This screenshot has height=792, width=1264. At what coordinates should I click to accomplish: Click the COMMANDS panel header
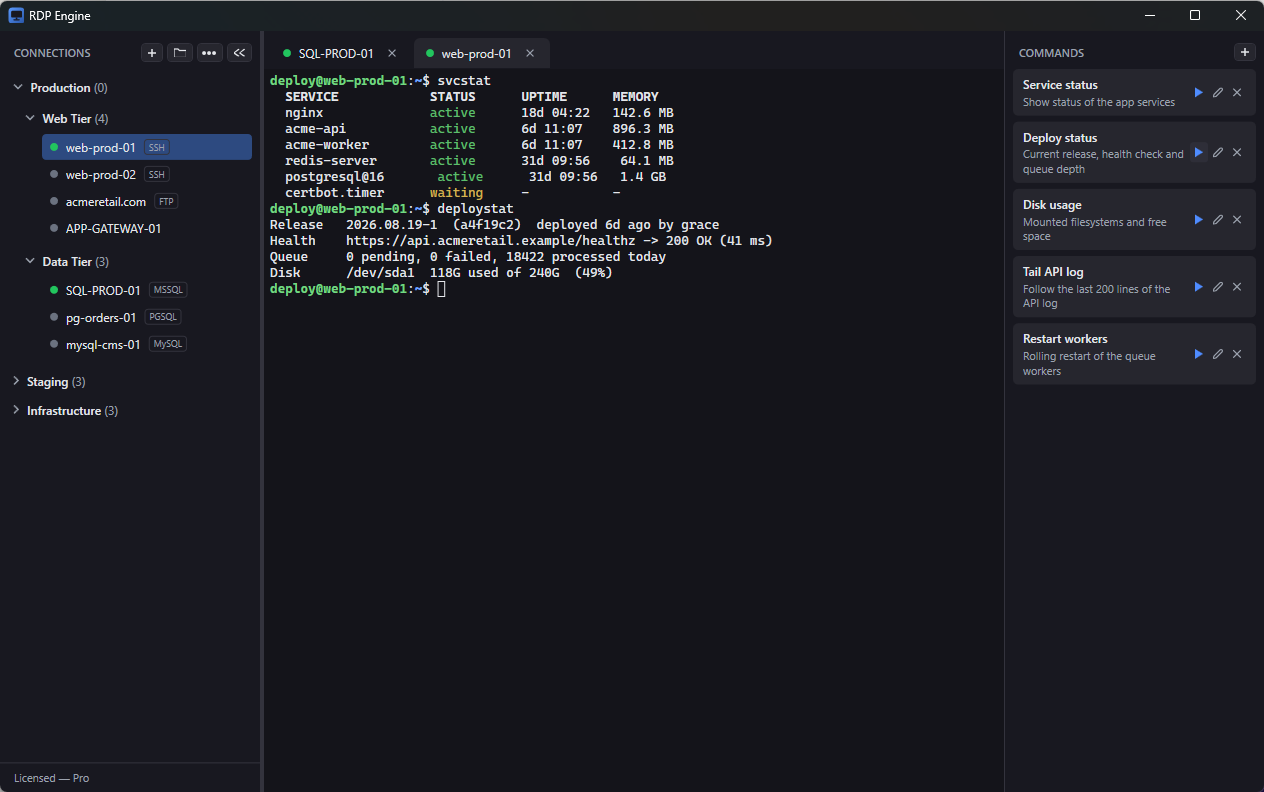[1051, 53]
